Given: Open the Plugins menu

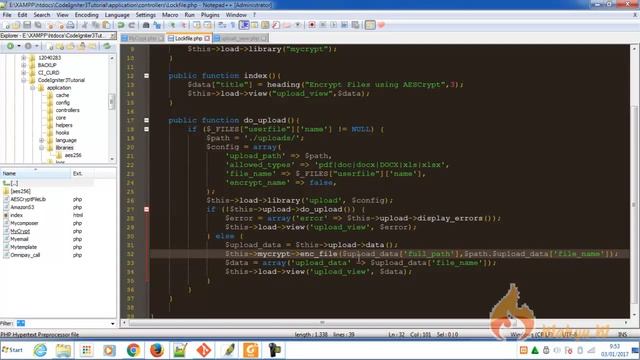Looking at the screenshot, I should 210,15.
